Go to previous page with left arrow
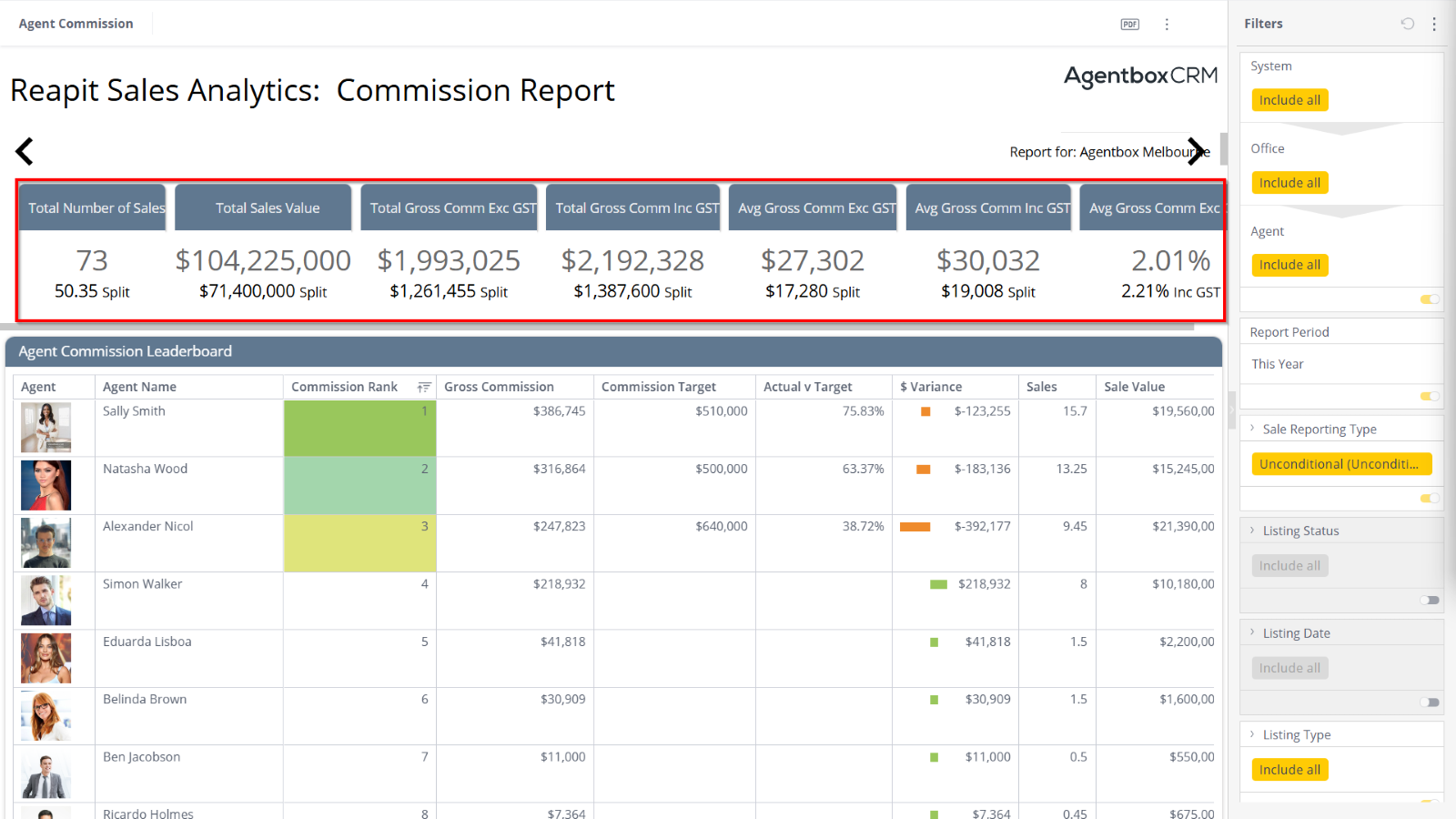1456x819 pixels. [25, 151]
